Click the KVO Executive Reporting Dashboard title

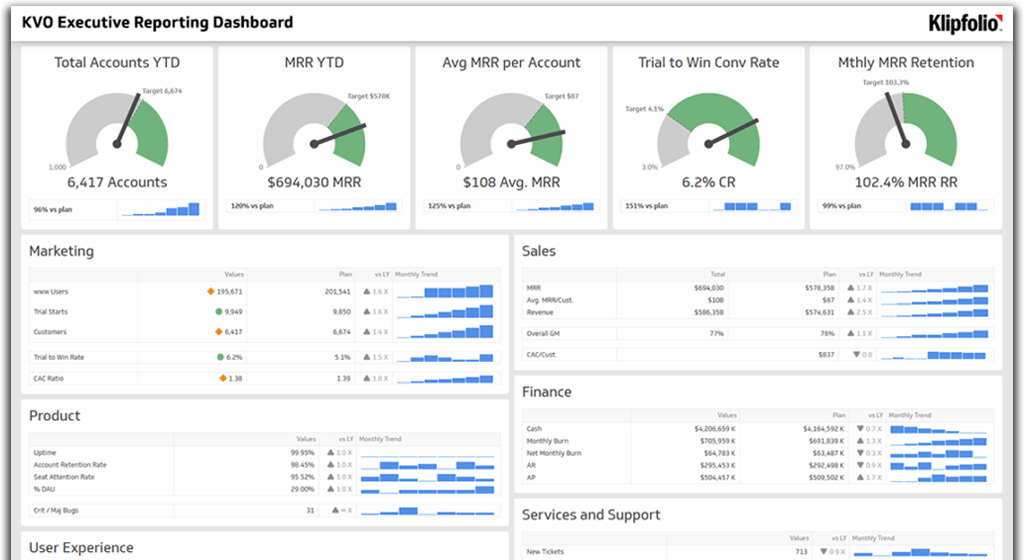point(157,22)
